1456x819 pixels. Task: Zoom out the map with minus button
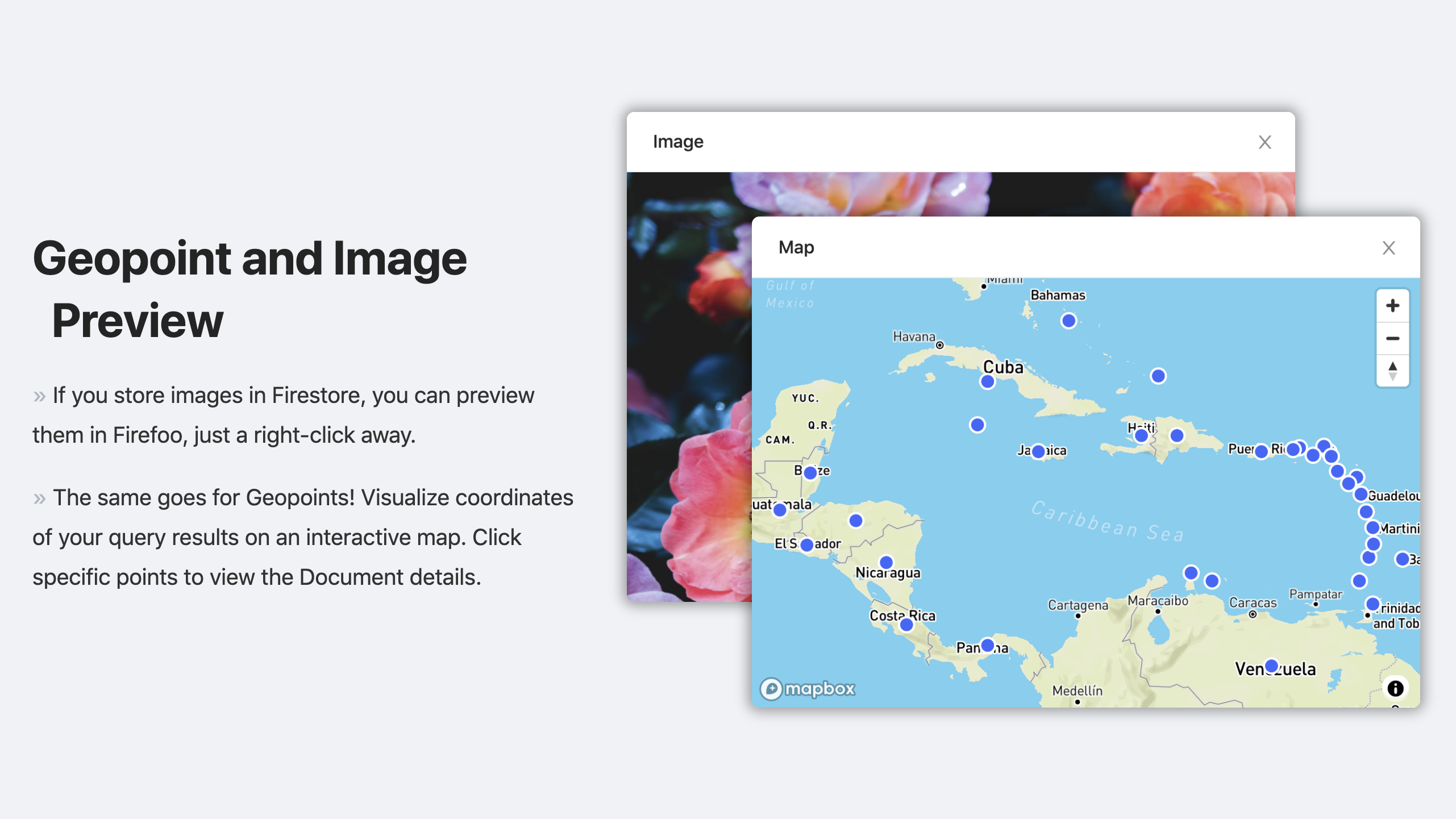point(1392,339)
